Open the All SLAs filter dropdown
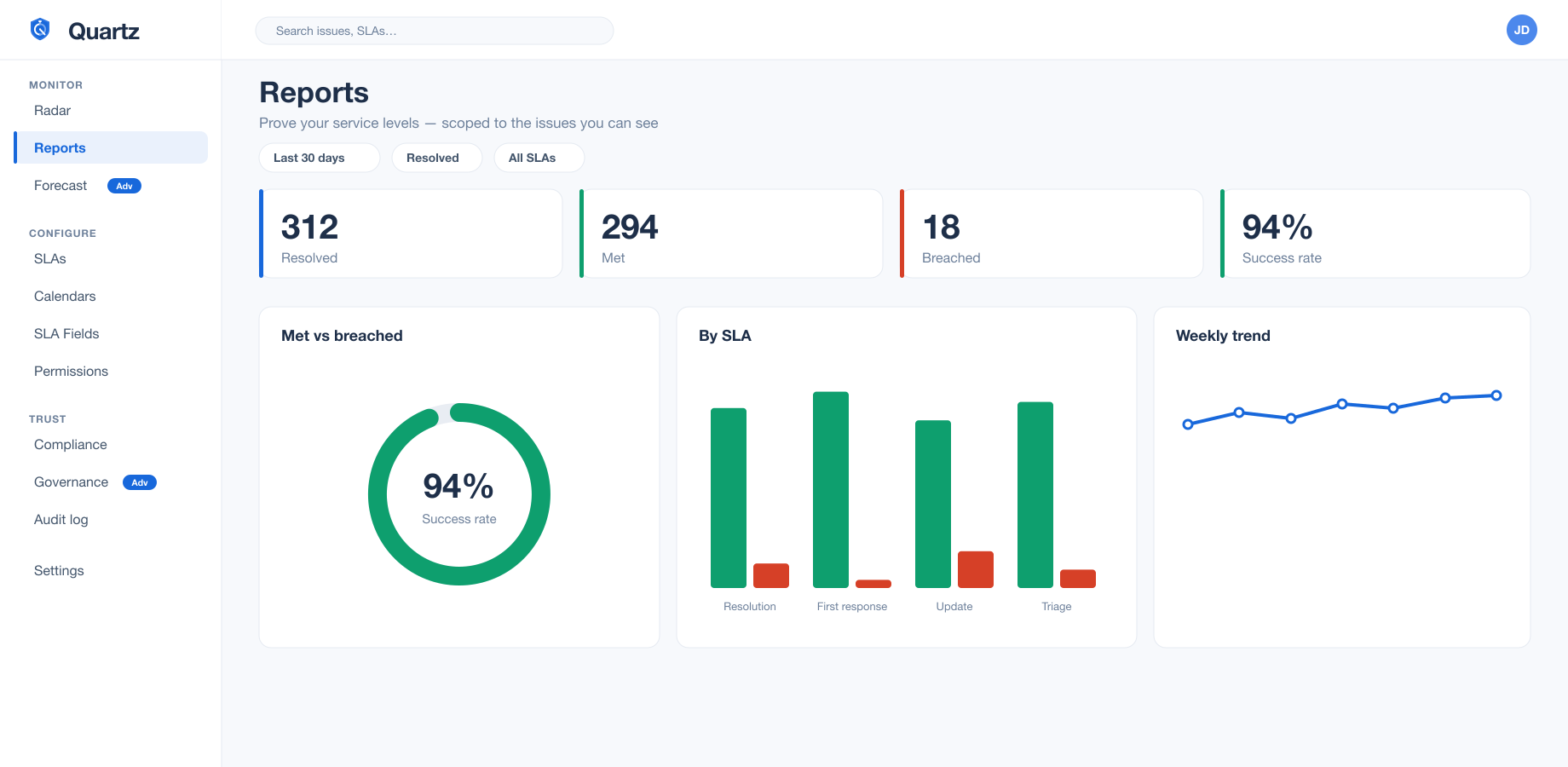The image size is (1568, 767). click(539, 158)
